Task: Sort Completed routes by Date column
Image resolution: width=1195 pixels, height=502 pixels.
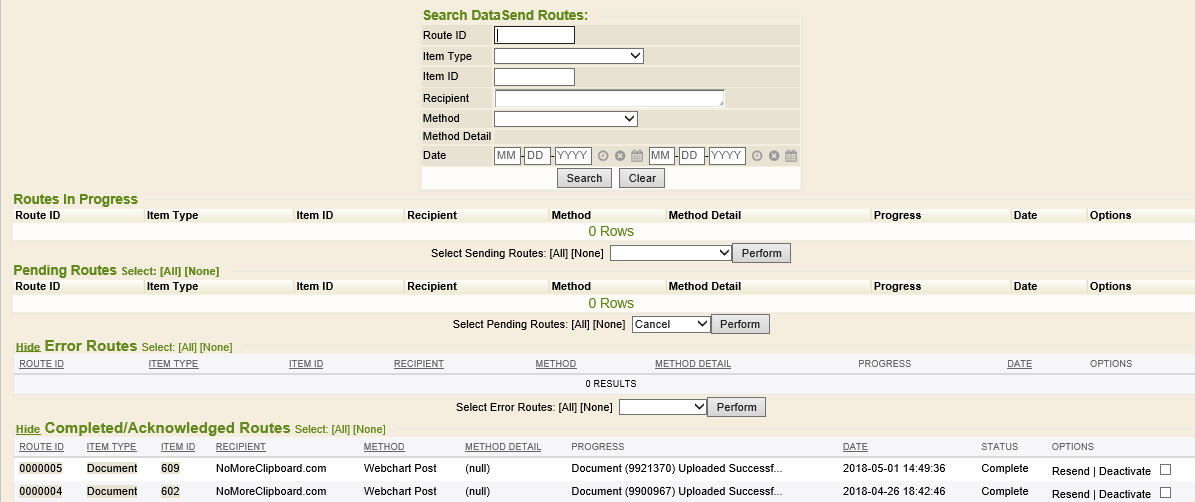Action: 855,447
